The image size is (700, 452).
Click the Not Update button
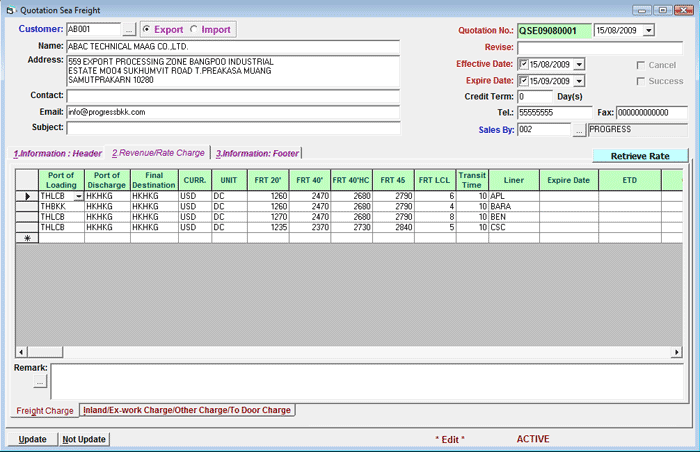pyautogui.click(x=84, y=439)
